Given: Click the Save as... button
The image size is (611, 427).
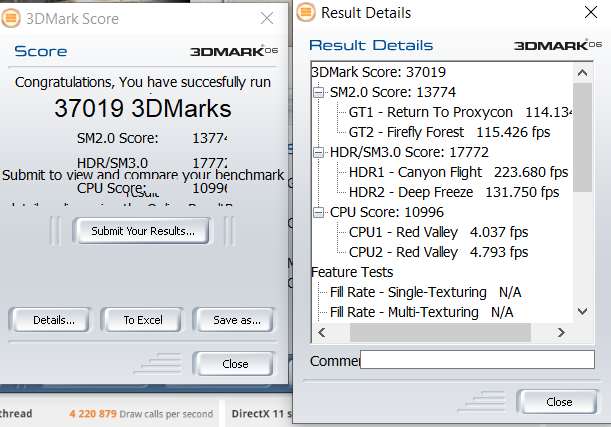Looking at the screenshot, I should [237, 320].
